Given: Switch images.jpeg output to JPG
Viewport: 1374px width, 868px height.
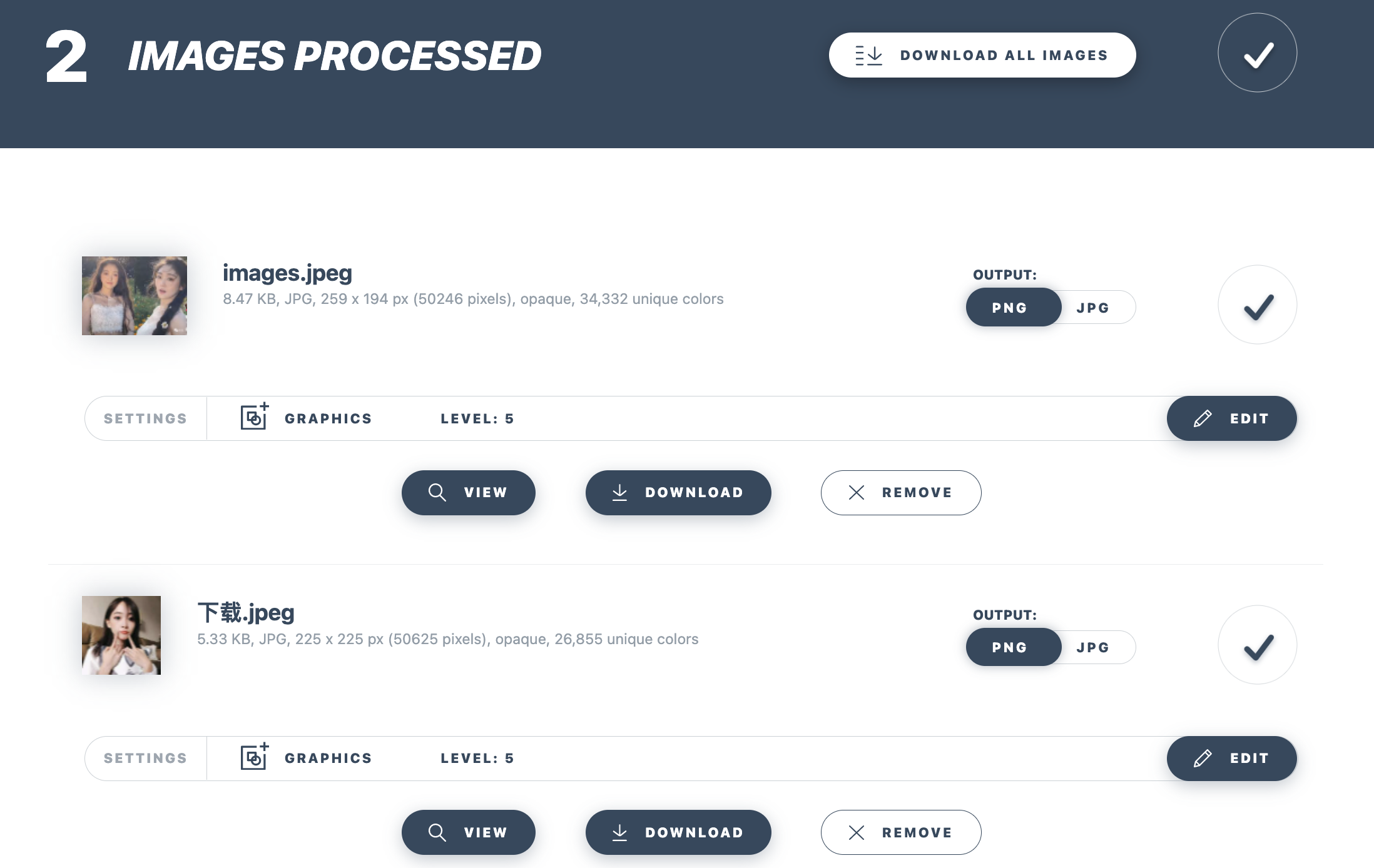Looking at the screenshot, I should pos(1093,308).
